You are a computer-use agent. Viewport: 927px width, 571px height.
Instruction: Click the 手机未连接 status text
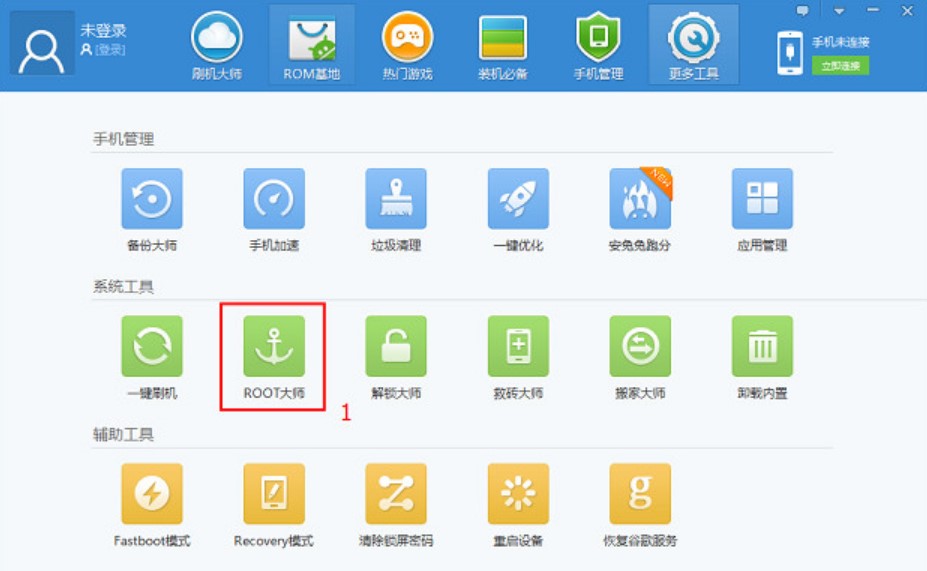tap(841, 42)
